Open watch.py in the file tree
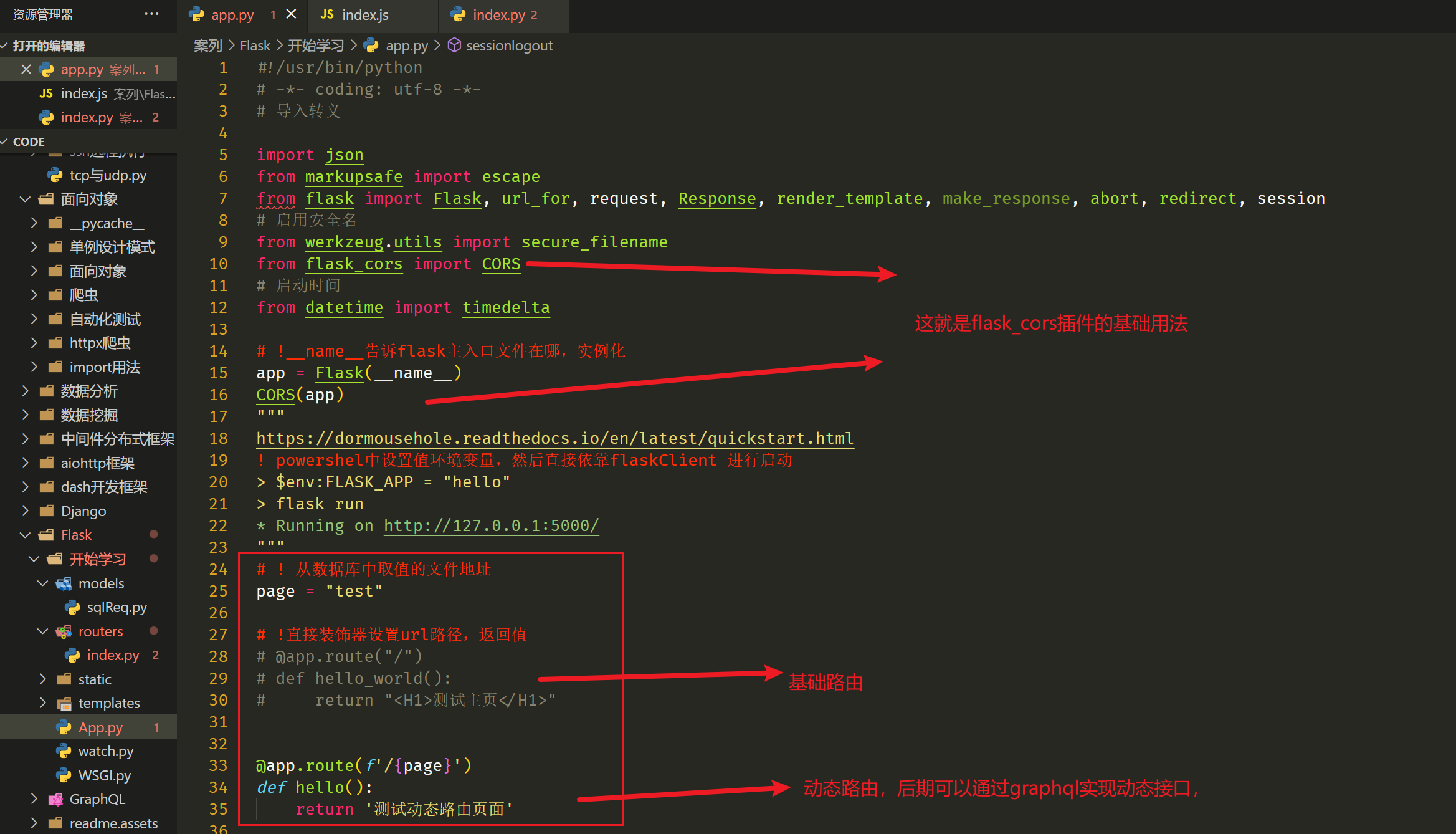The width and height of the screenshot is (1456, 834). pyautogui.click(x=105, y=752)
